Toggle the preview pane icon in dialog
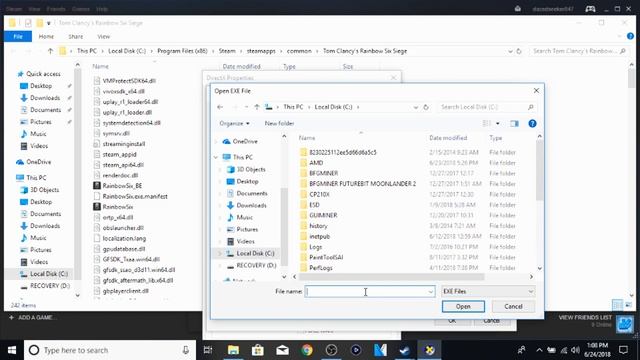The image size is (640, 360). point(514,123)
